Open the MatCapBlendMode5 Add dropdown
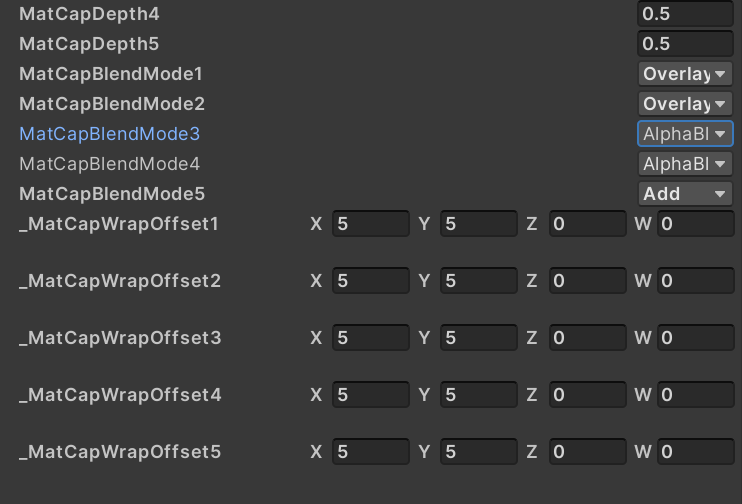 coord(685,194)
